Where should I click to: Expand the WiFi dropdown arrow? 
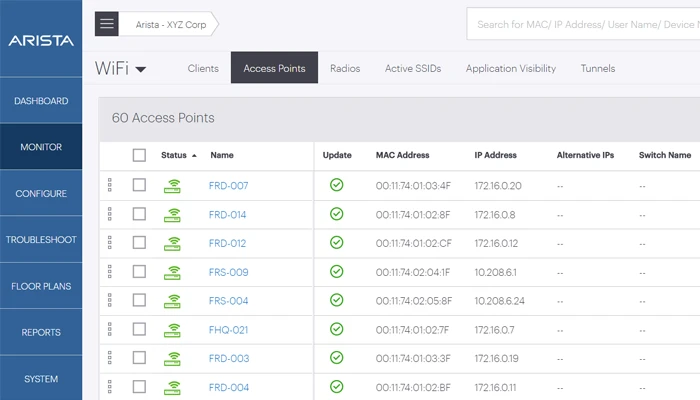tap(141, 70)
